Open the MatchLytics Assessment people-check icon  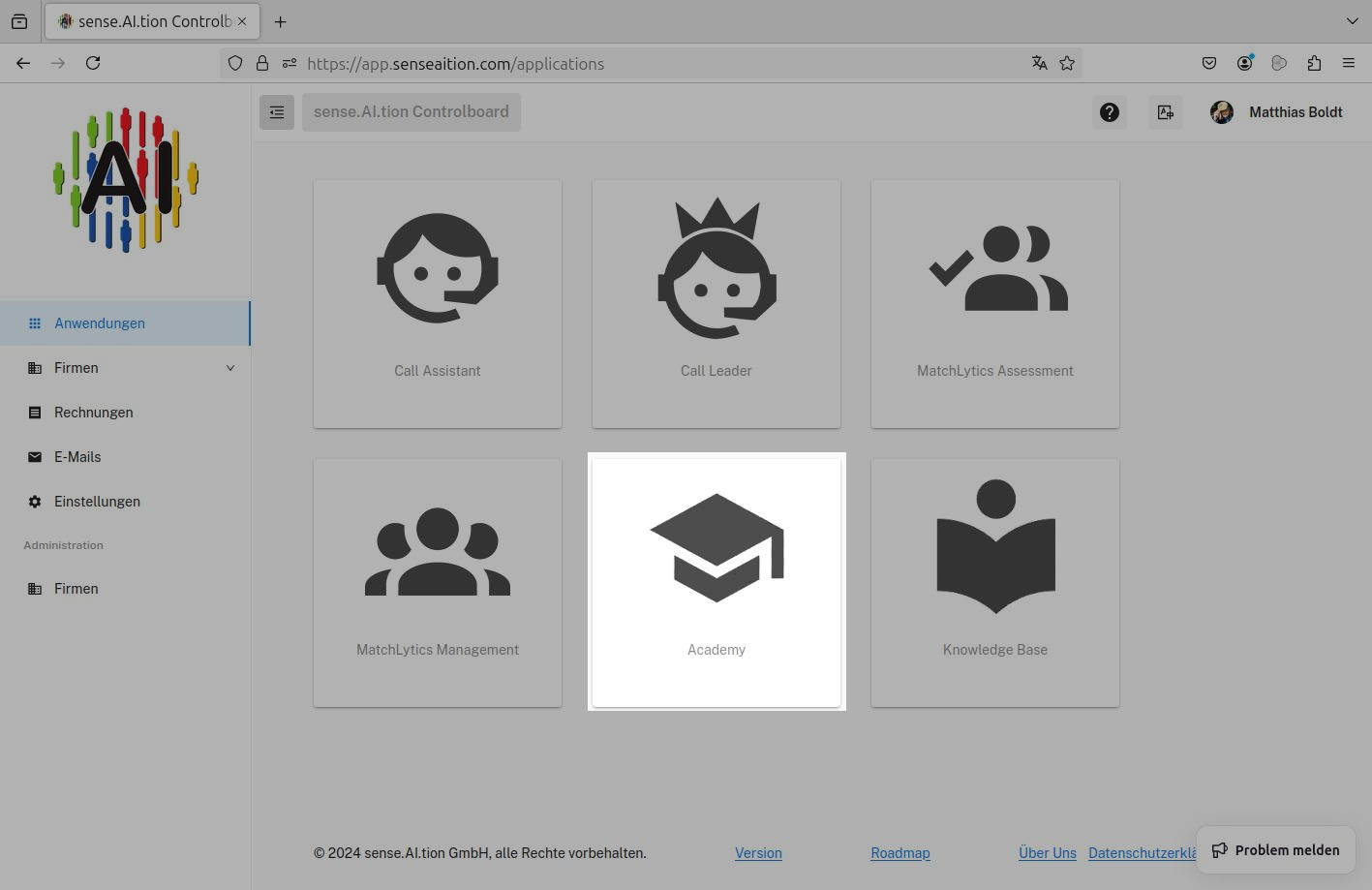997,268
